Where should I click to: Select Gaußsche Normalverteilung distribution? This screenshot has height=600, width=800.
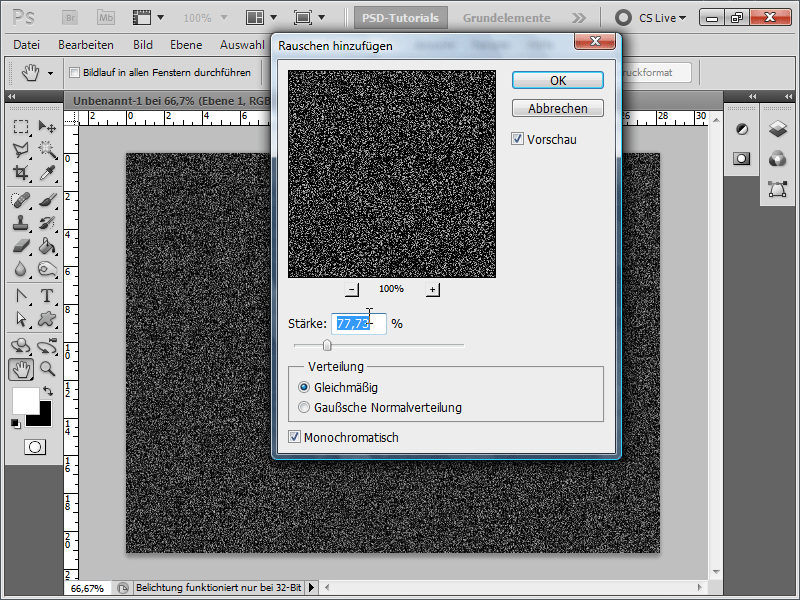point(304,407)
